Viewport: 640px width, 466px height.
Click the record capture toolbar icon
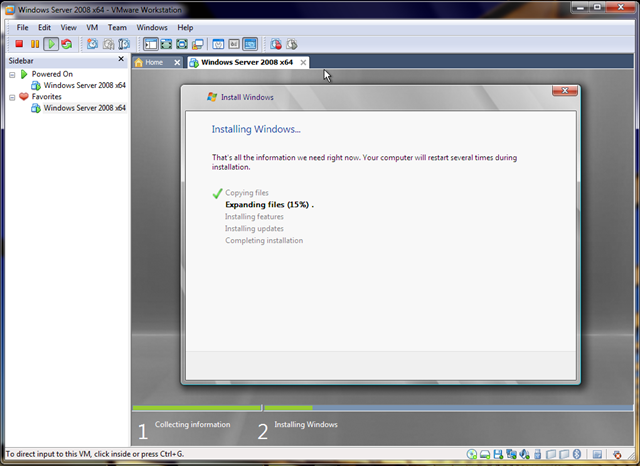pos(276,44)
